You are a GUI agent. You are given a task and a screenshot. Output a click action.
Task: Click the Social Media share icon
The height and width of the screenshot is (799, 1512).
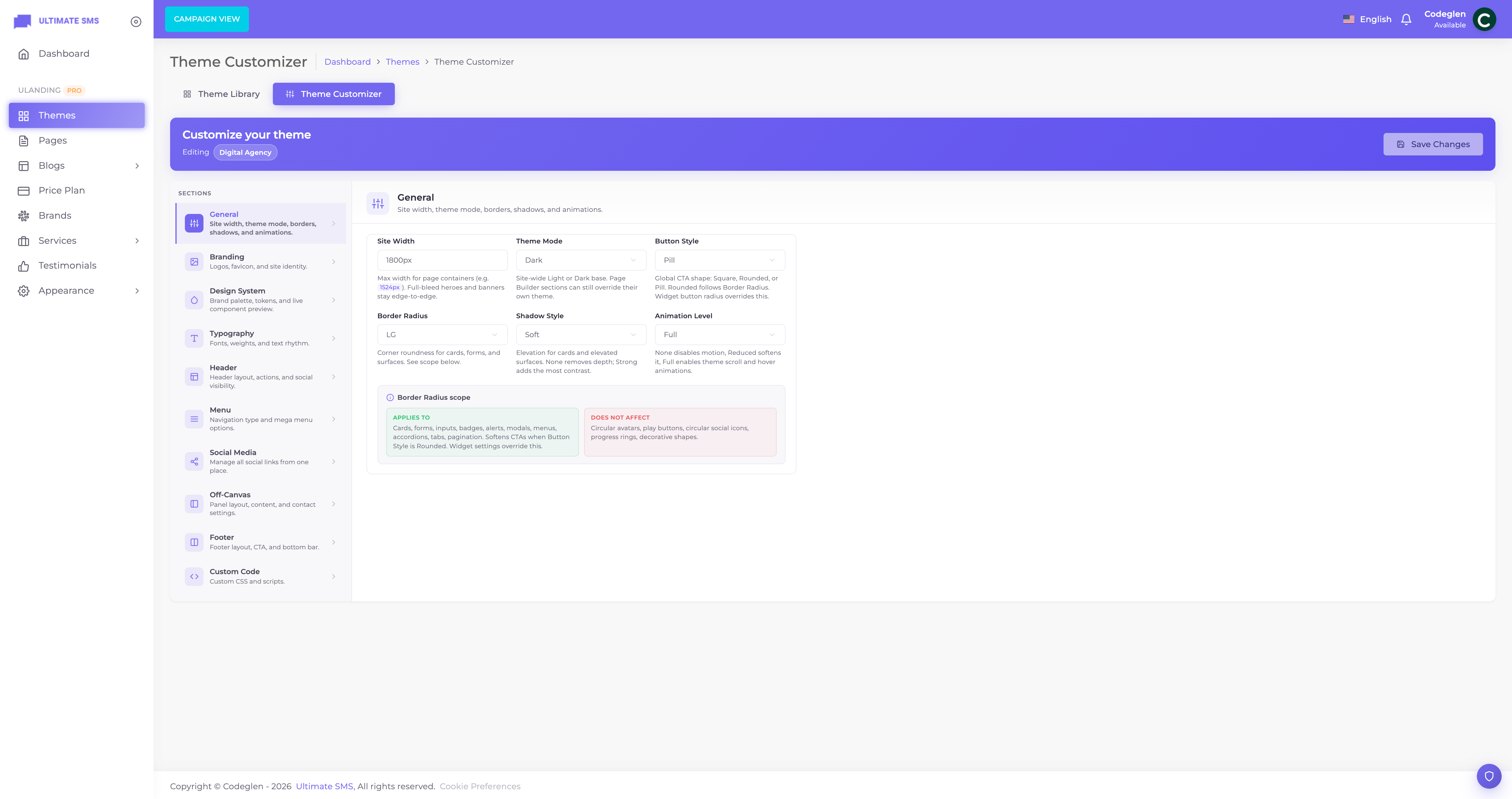(194, 461)
